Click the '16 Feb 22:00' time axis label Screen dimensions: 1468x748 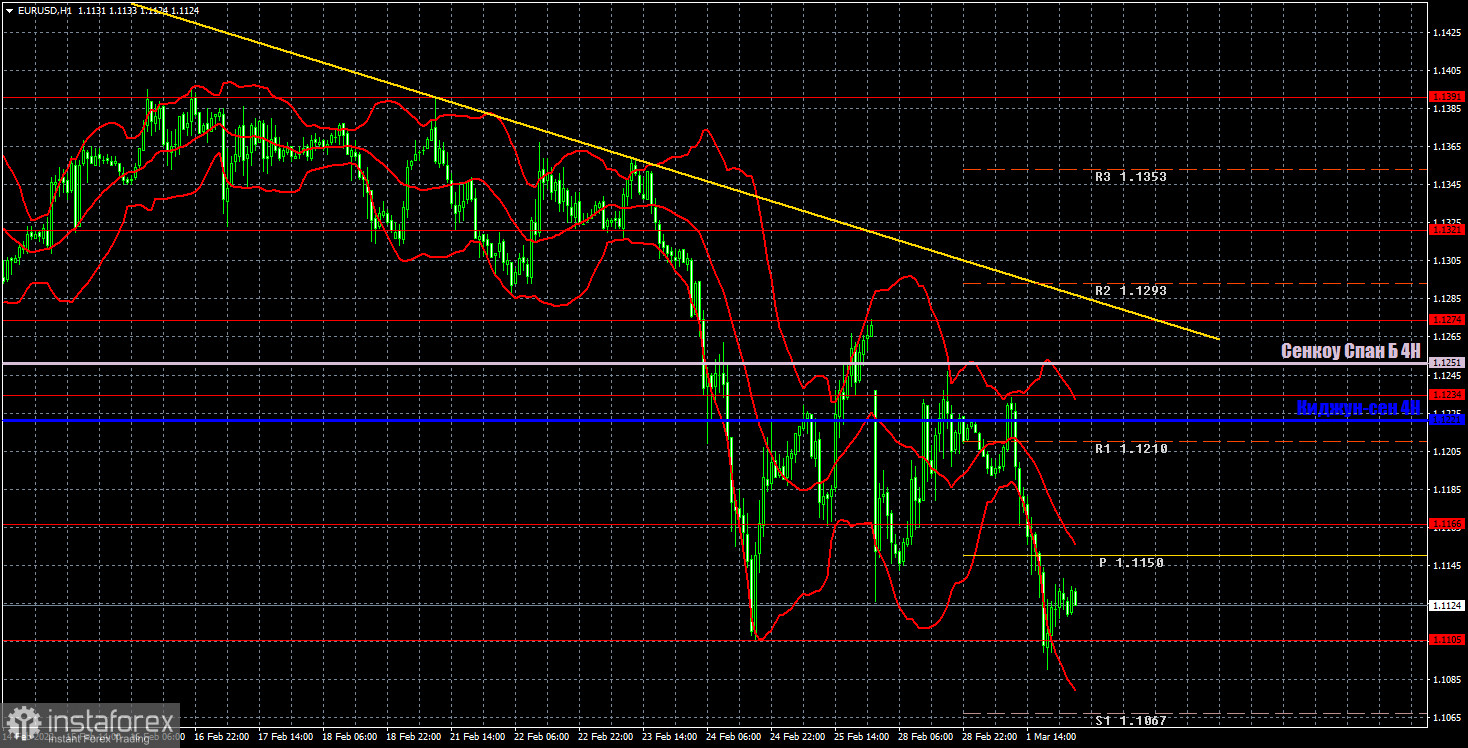221,736
